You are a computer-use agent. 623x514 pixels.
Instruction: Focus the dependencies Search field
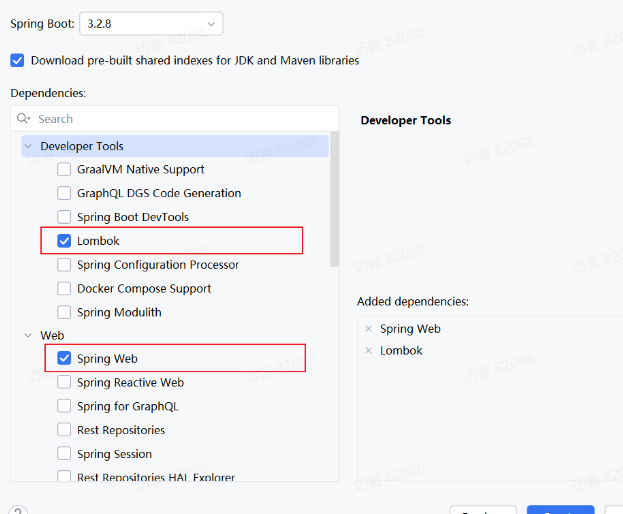pos(175,118)
